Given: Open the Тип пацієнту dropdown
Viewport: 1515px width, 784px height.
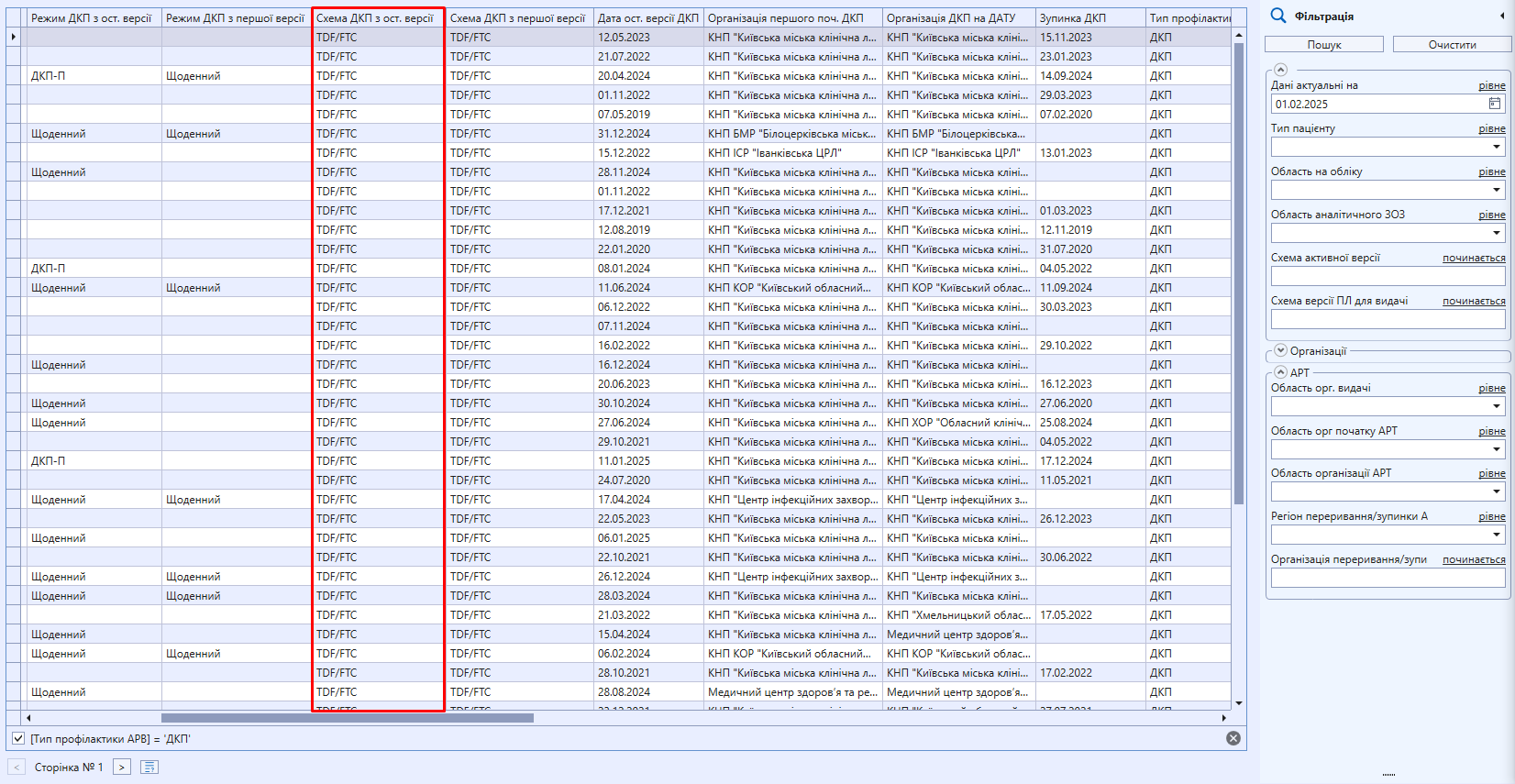Looking at the screenshot, I should click(x=1497, y=147).
